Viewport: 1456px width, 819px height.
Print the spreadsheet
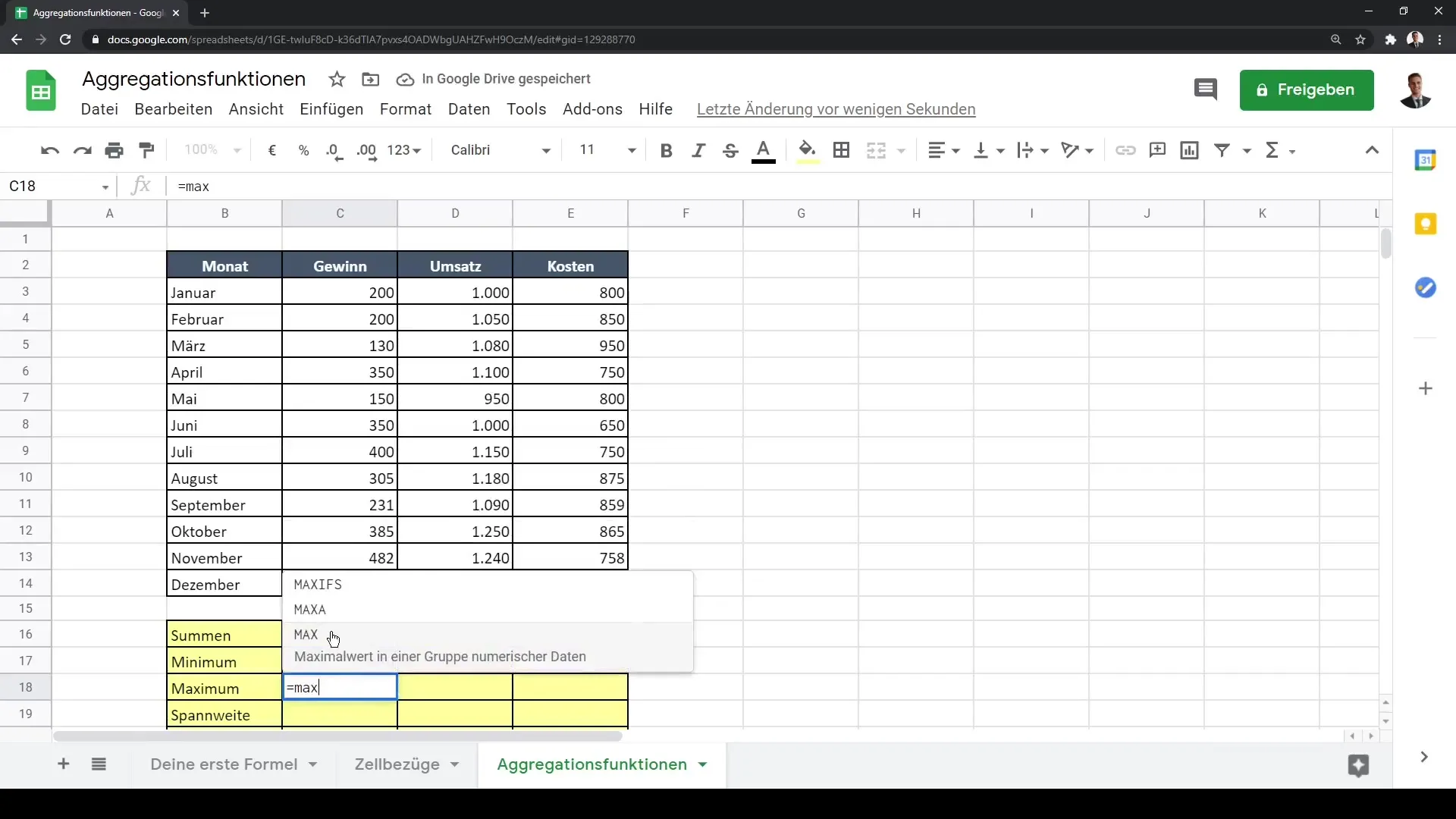pyautogui.click(x=115, y=150)
